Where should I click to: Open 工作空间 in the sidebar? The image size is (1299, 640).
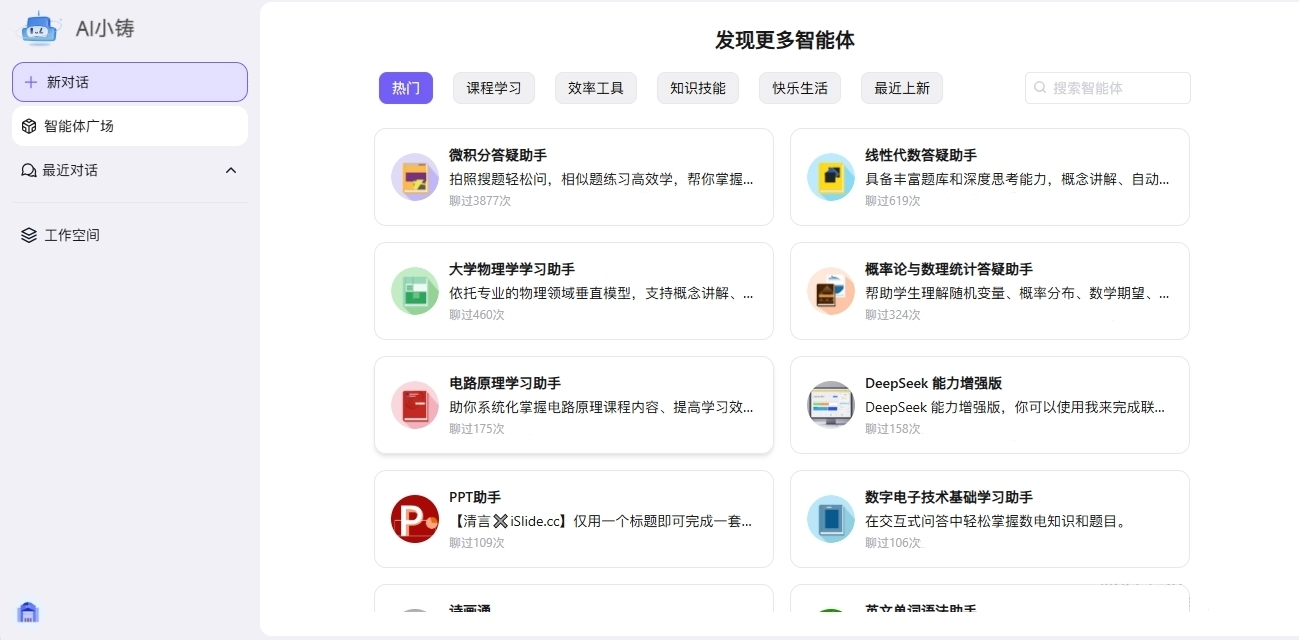pos(72,235)
